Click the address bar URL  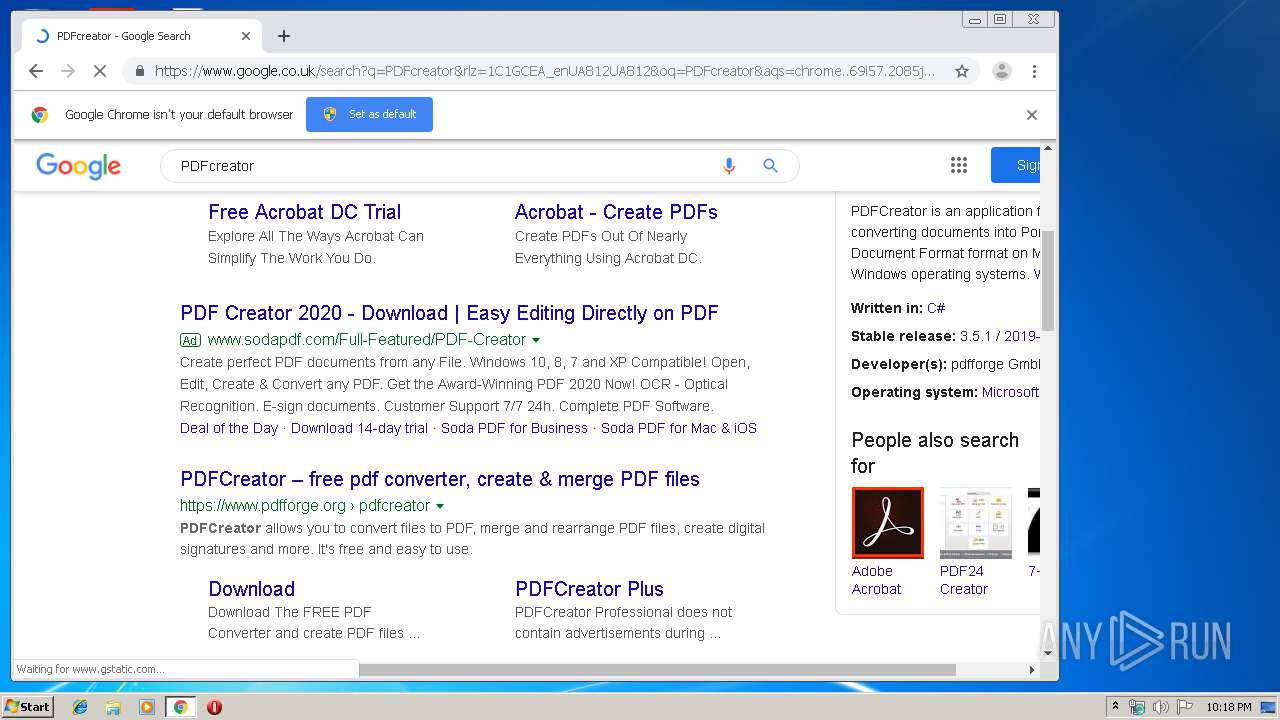tap(545, 71)
